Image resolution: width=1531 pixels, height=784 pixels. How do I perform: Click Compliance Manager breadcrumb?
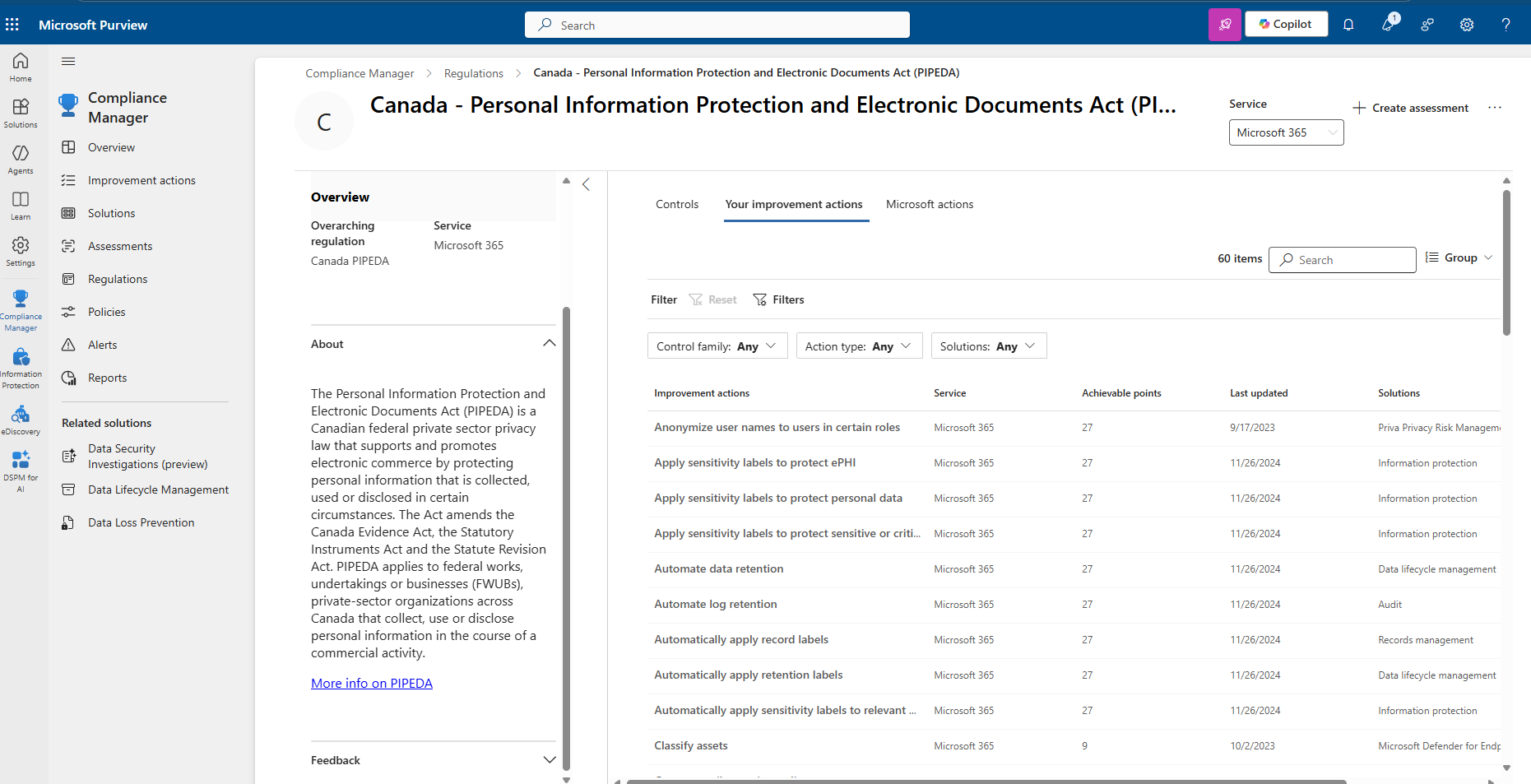click(x=360, y=73)
